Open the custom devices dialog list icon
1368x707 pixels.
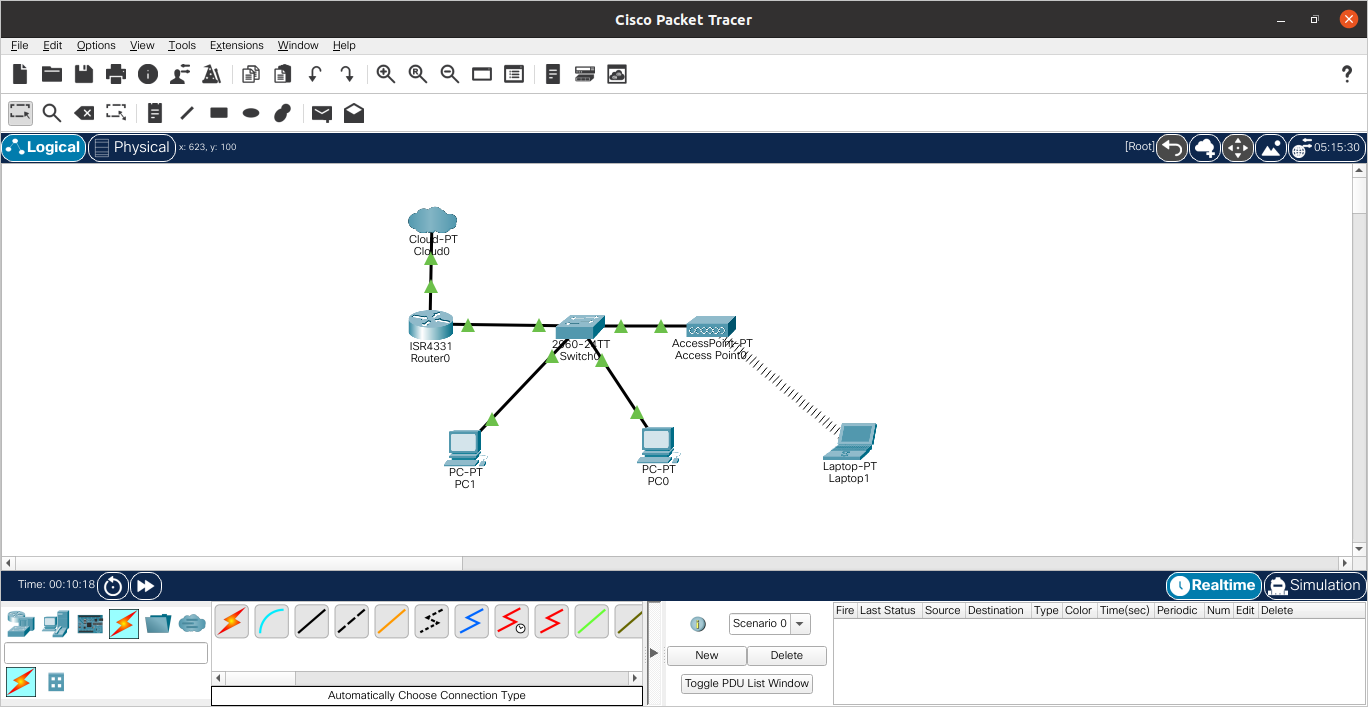[514, 74]
